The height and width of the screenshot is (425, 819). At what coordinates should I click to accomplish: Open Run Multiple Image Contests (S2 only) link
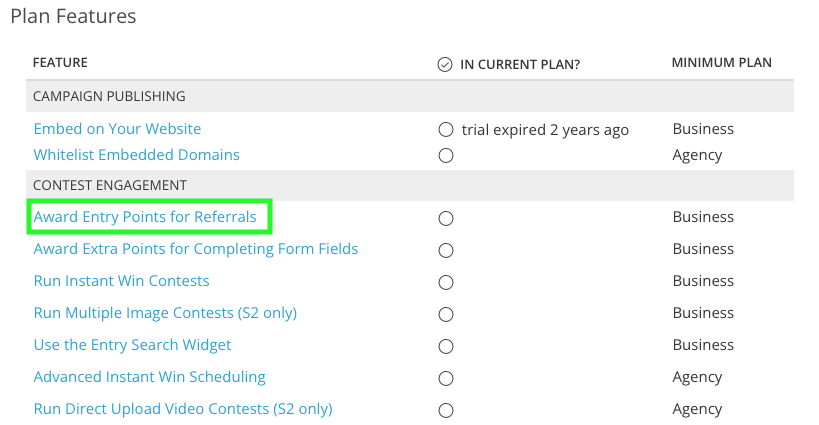166,313
